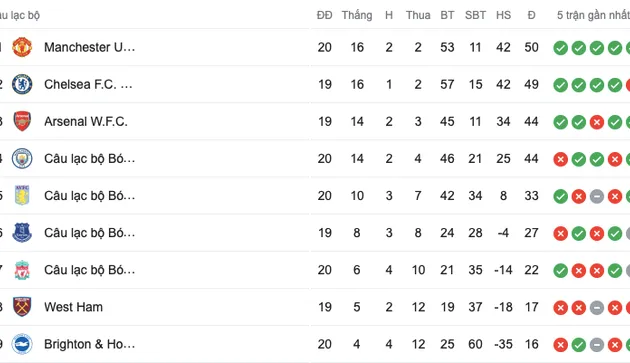
Task: Click Arsenal's red loss result icon
Action: click(597, 122)
